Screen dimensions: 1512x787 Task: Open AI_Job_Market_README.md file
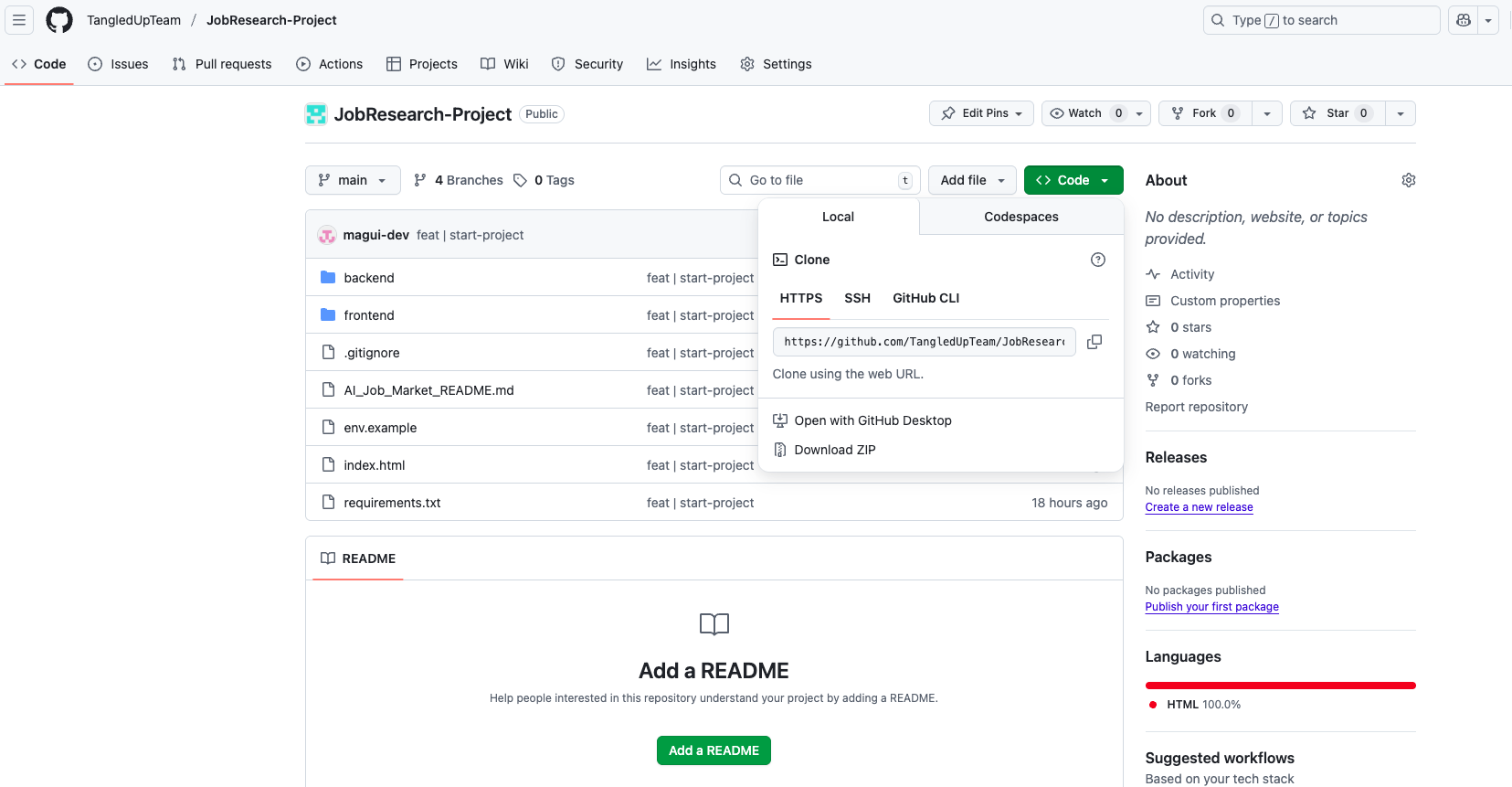click(428, 390)
